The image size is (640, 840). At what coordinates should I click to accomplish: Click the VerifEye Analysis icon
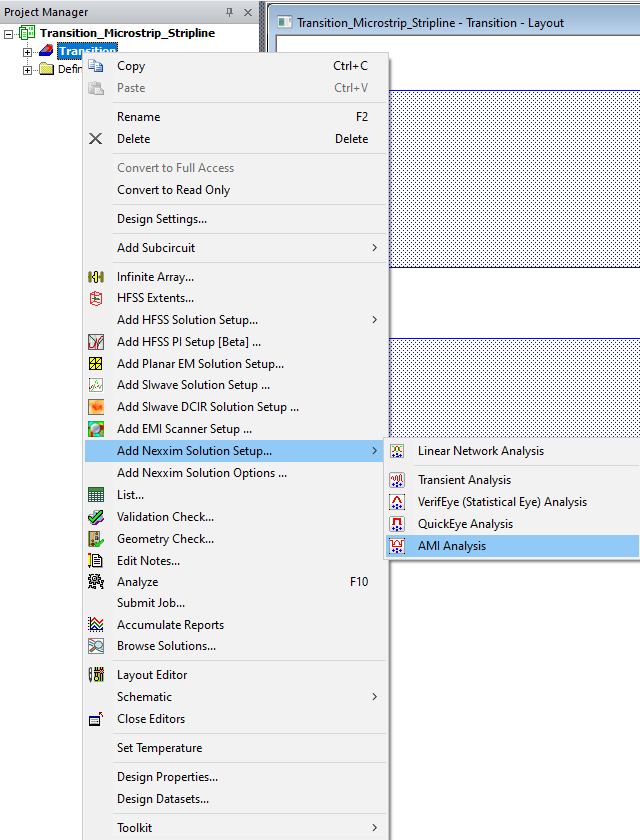click(x=397, y=502)
